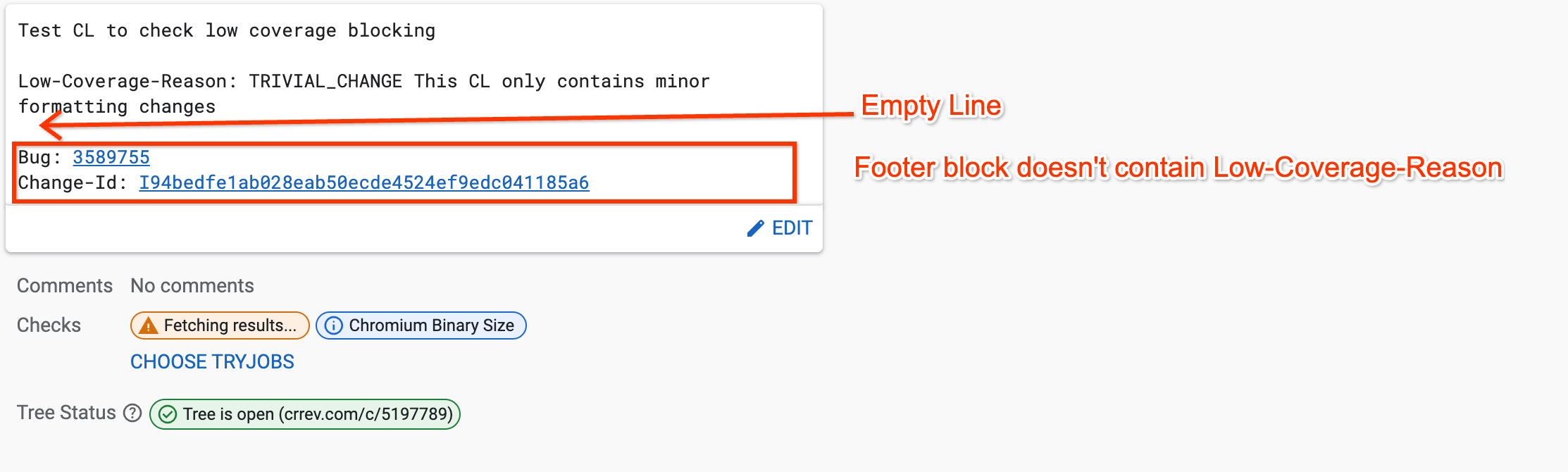Open the Fetching results checks chip
1568x472 pixels.
[220, 325]
